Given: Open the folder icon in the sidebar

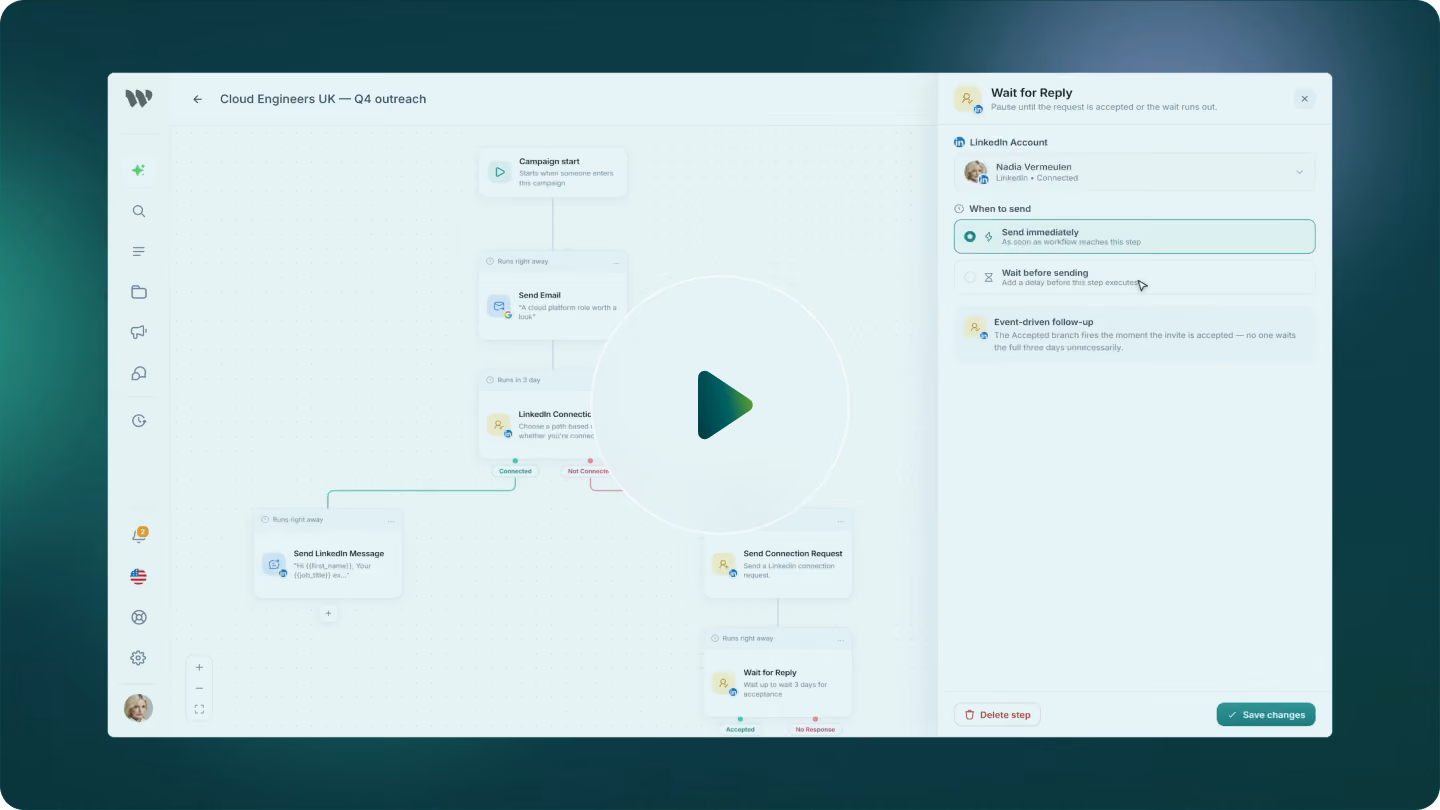Looking at the screenshot, I should click(139, 292).
